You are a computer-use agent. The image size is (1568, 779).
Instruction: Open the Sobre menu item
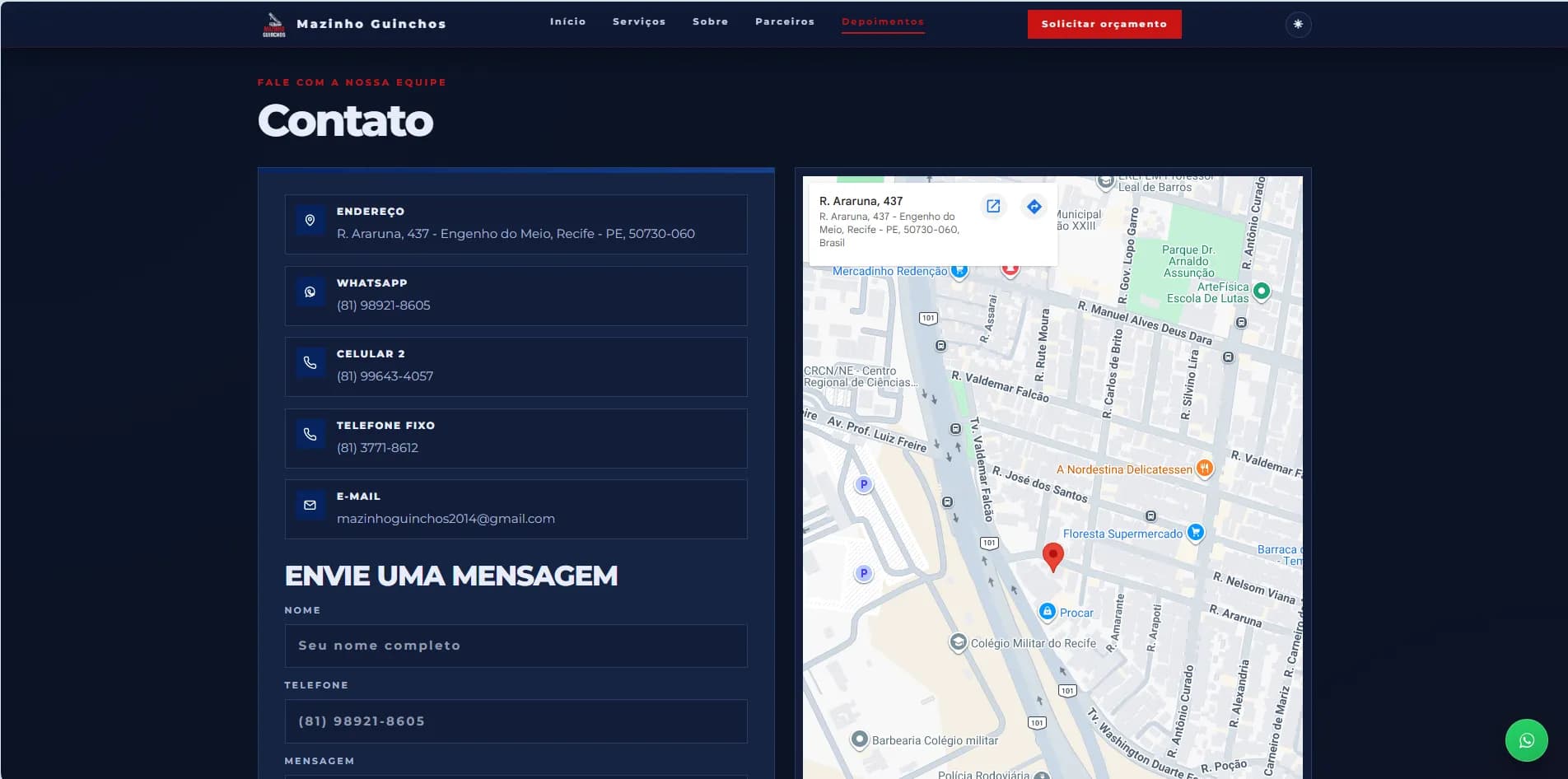pos(711,21)
